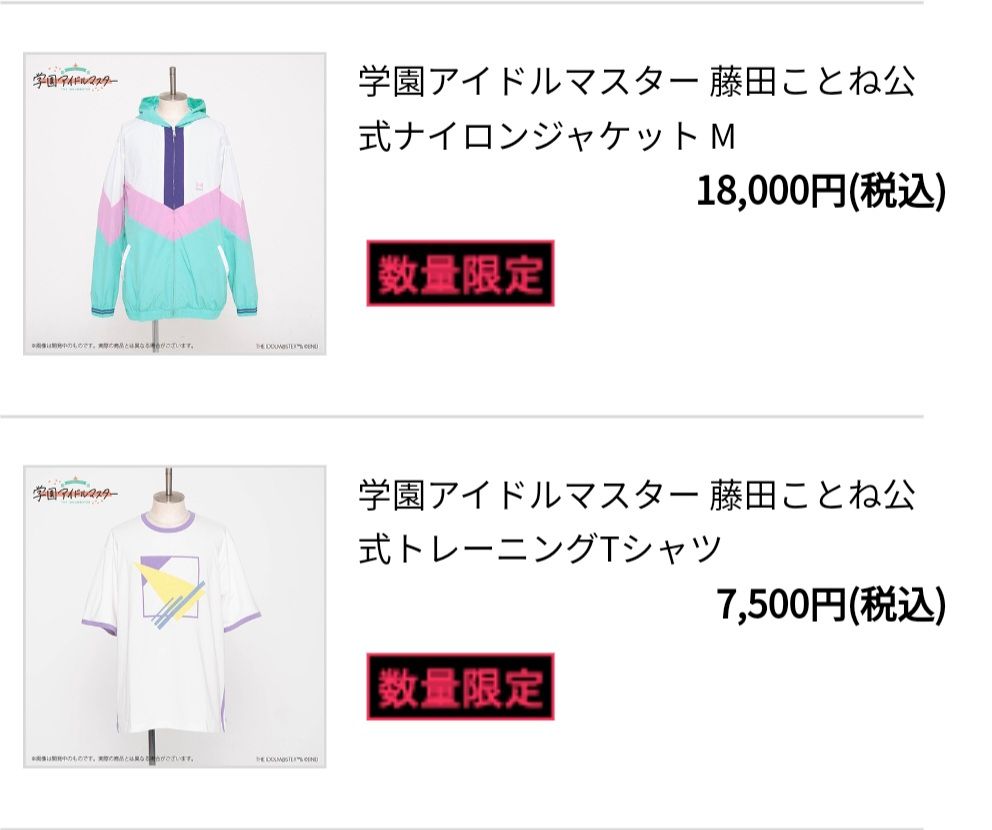Click the 数量限定 badge under the T-shirt

click(461, 686)
